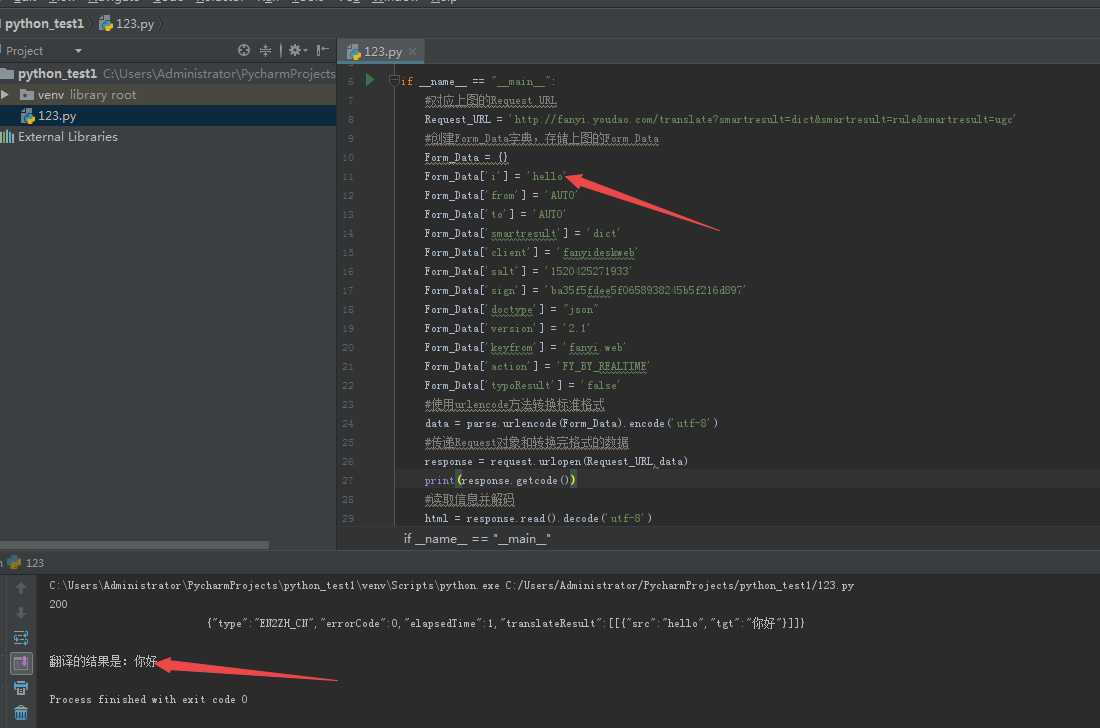Clear console with the trash icon
Image resolution: width=1100 pixels, height=728 pixels.
21,713
